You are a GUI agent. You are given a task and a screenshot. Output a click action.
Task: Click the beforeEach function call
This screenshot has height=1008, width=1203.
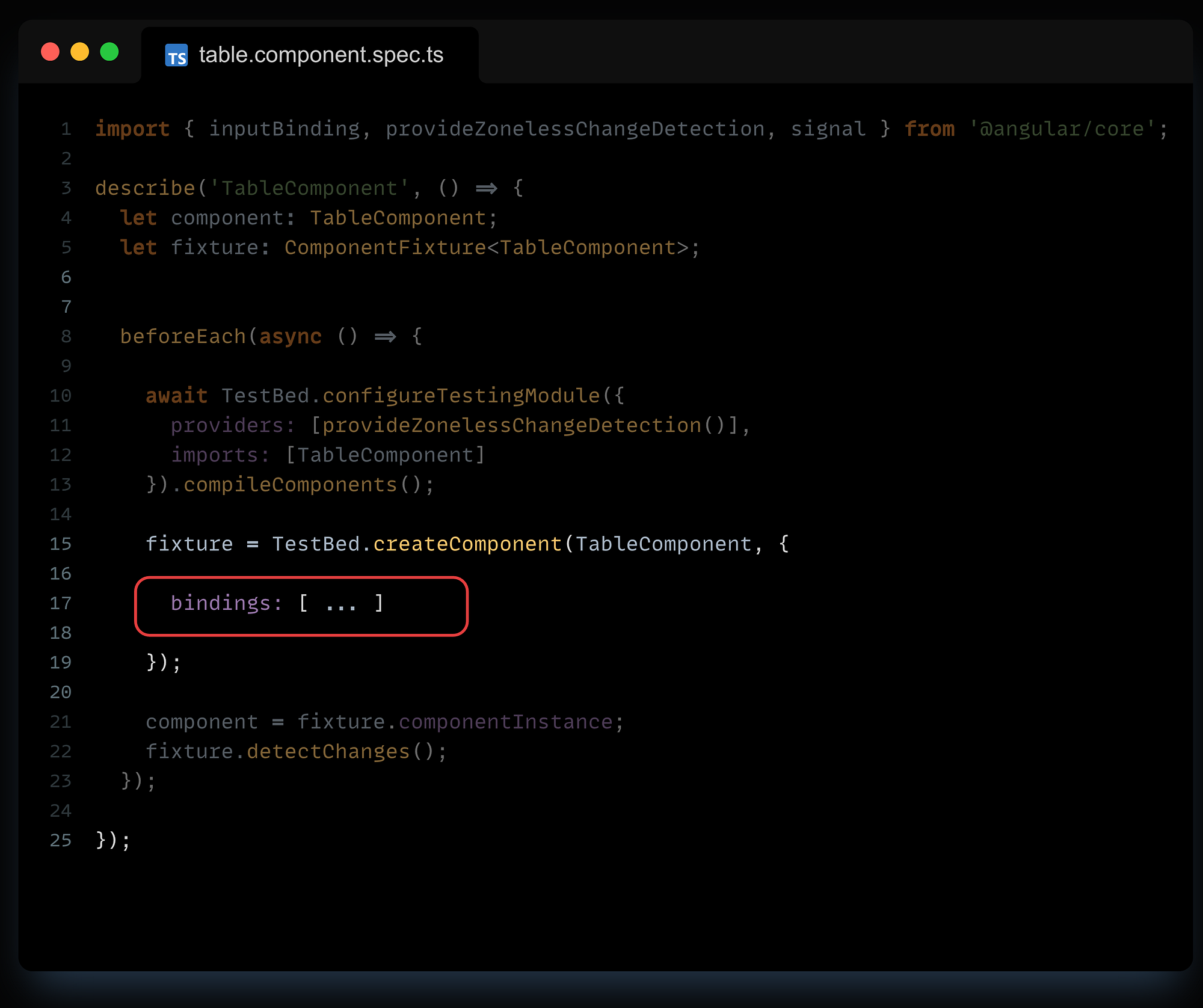(x=183, y=336)
